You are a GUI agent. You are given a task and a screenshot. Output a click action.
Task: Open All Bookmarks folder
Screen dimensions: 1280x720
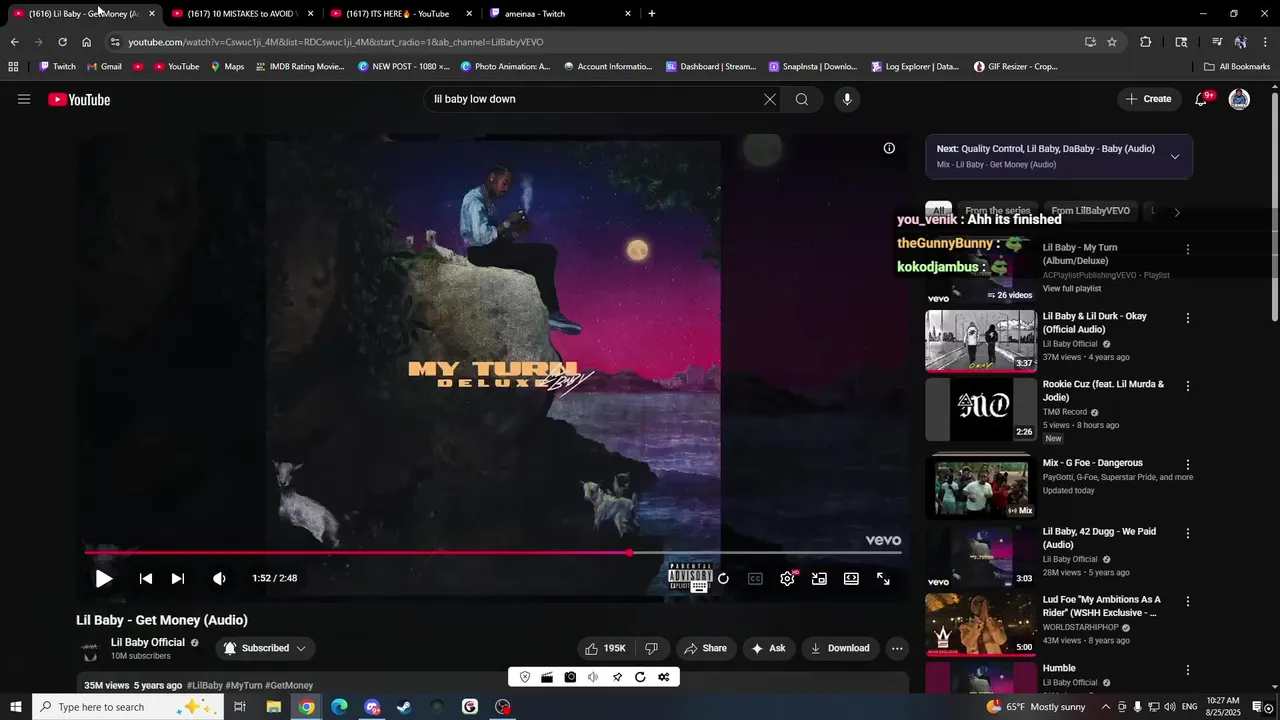tap(1237, 67)
